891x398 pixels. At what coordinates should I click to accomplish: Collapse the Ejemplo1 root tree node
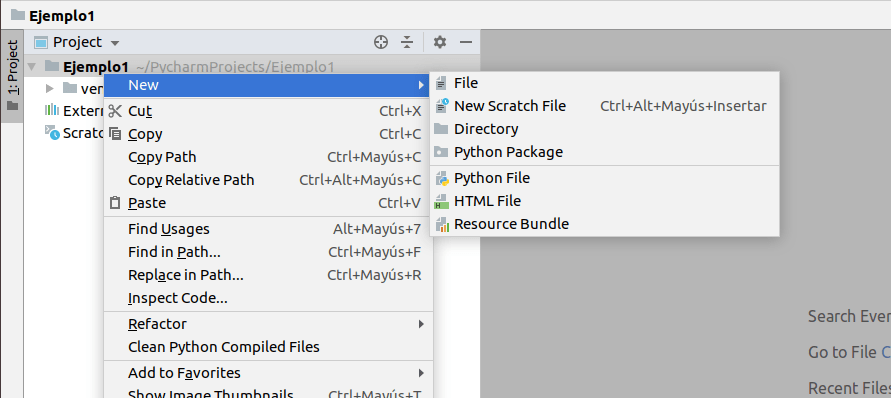[x=32, y=67]
